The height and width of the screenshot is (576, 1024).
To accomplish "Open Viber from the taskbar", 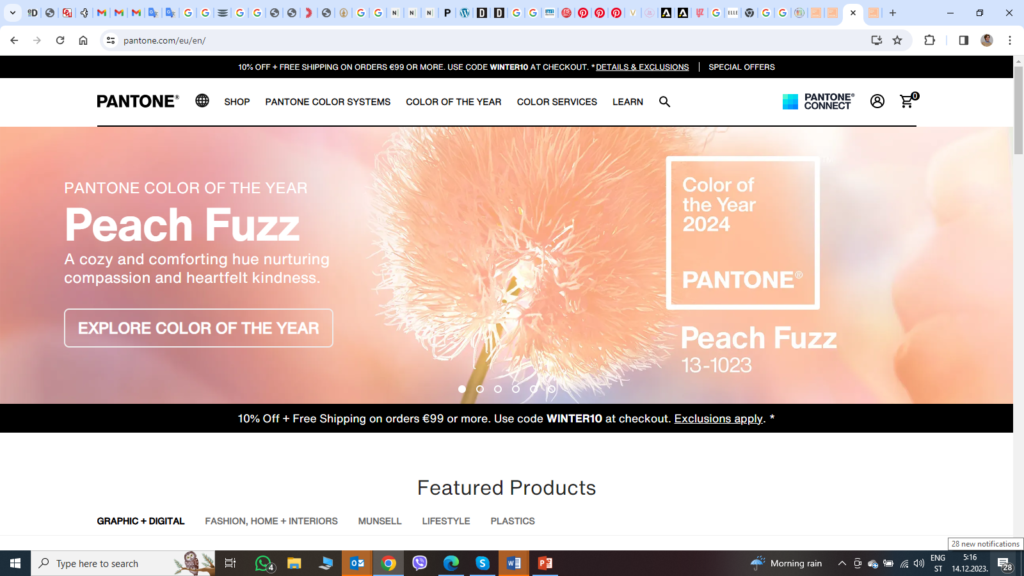I will point(420,563).
